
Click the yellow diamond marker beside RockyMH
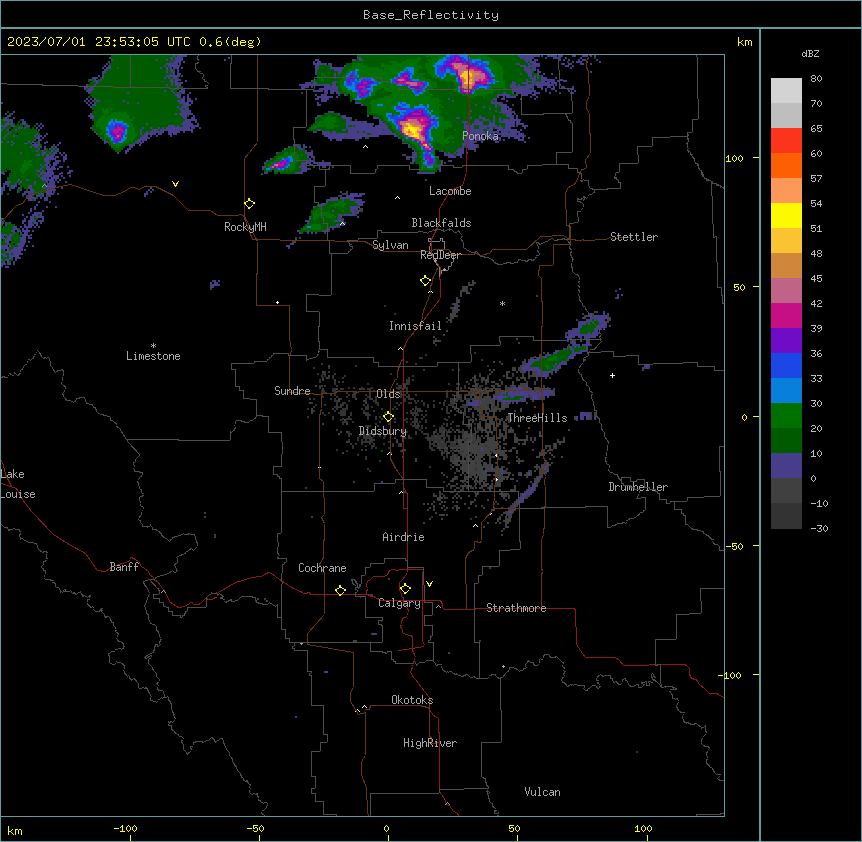click(x=250, y=204)
